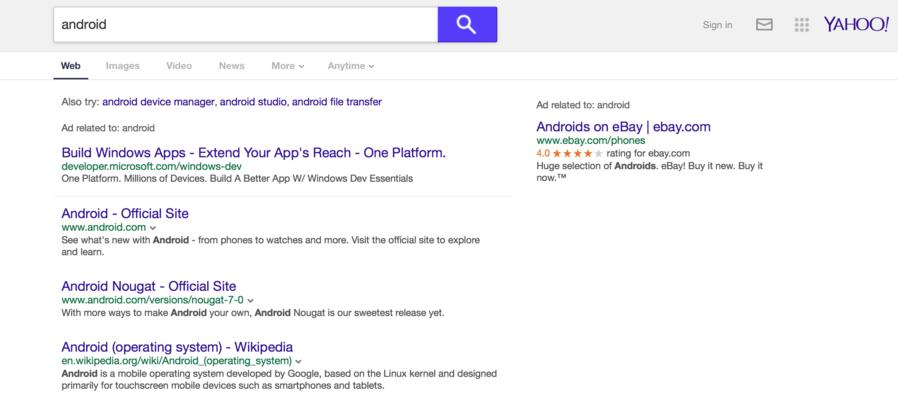Select the Web results tab

click(70, 66)
